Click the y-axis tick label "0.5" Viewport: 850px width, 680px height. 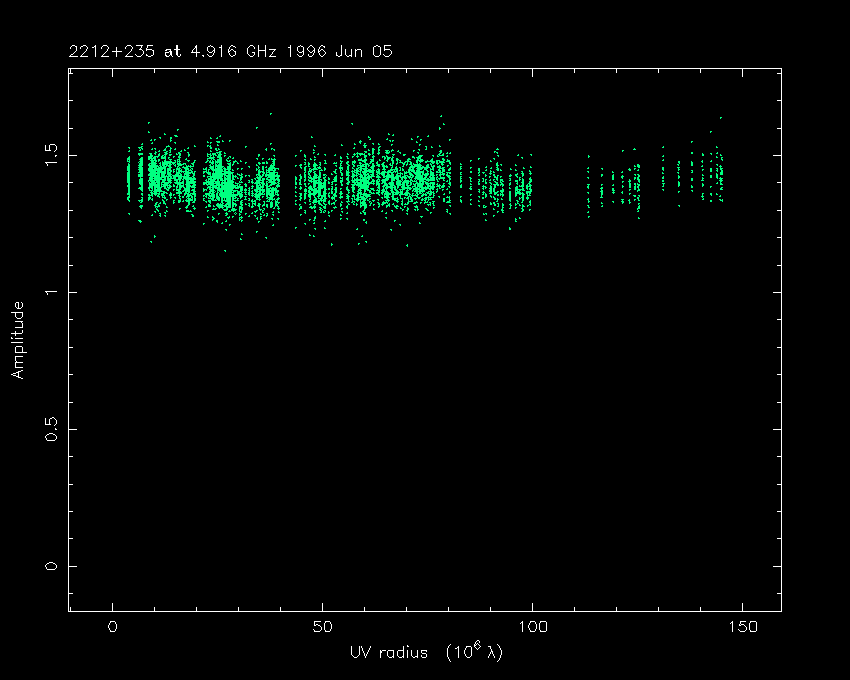[x=52, y=429]
